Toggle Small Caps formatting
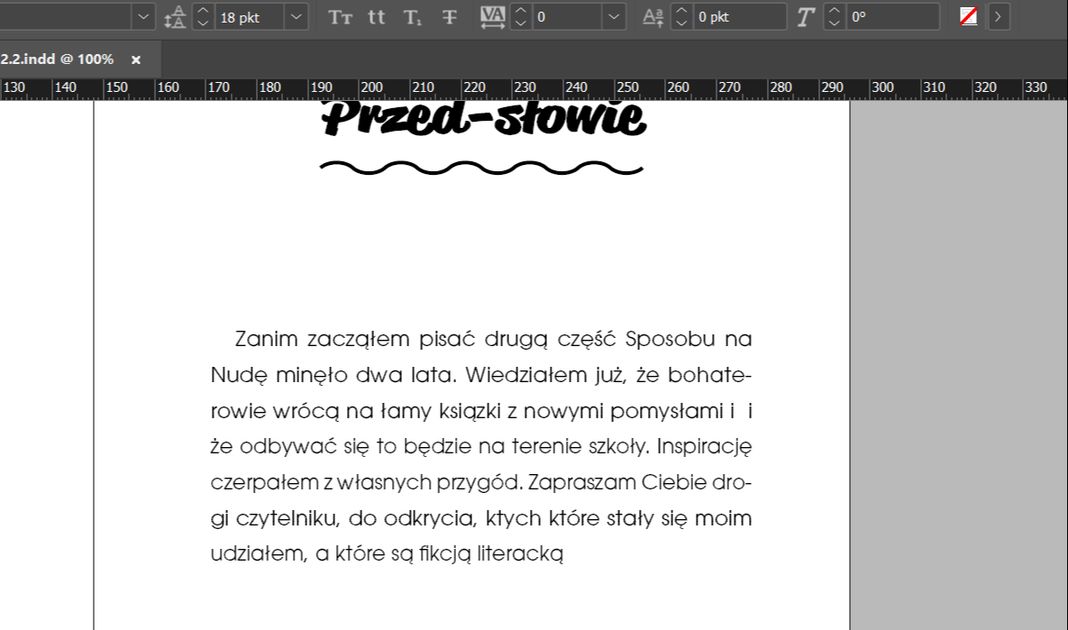Image resolution: width=1068 pixels, height=630 pixels. coord(377,17)
